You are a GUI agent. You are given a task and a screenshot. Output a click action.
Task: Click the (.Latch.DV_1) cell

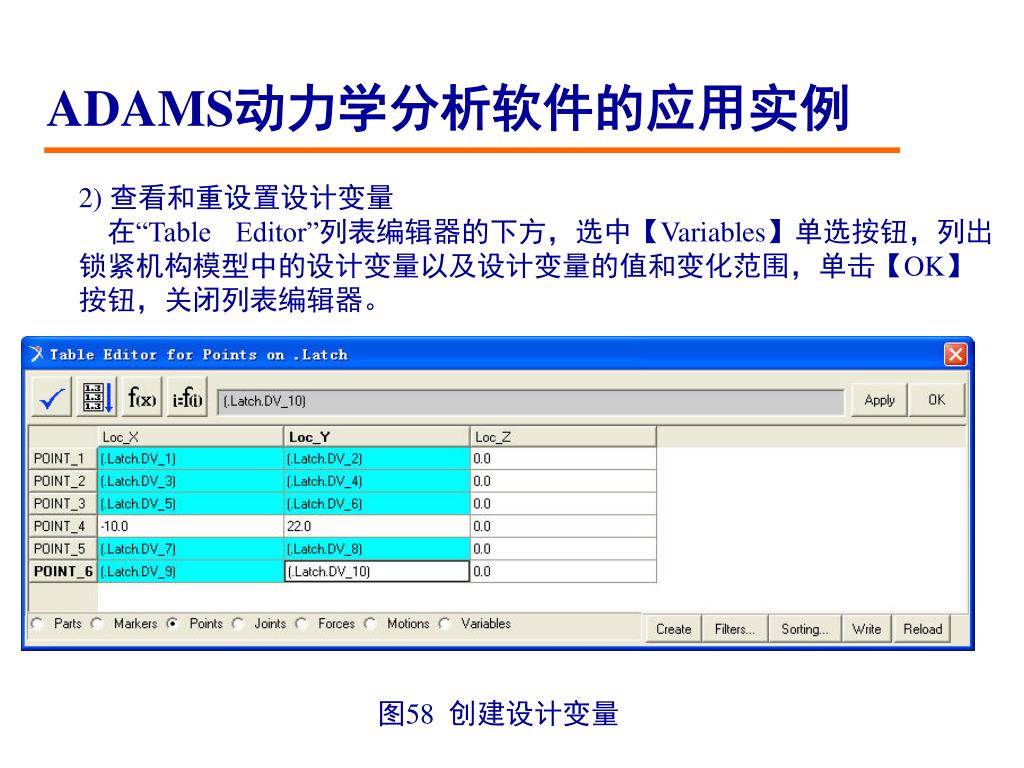pos(190,458)
